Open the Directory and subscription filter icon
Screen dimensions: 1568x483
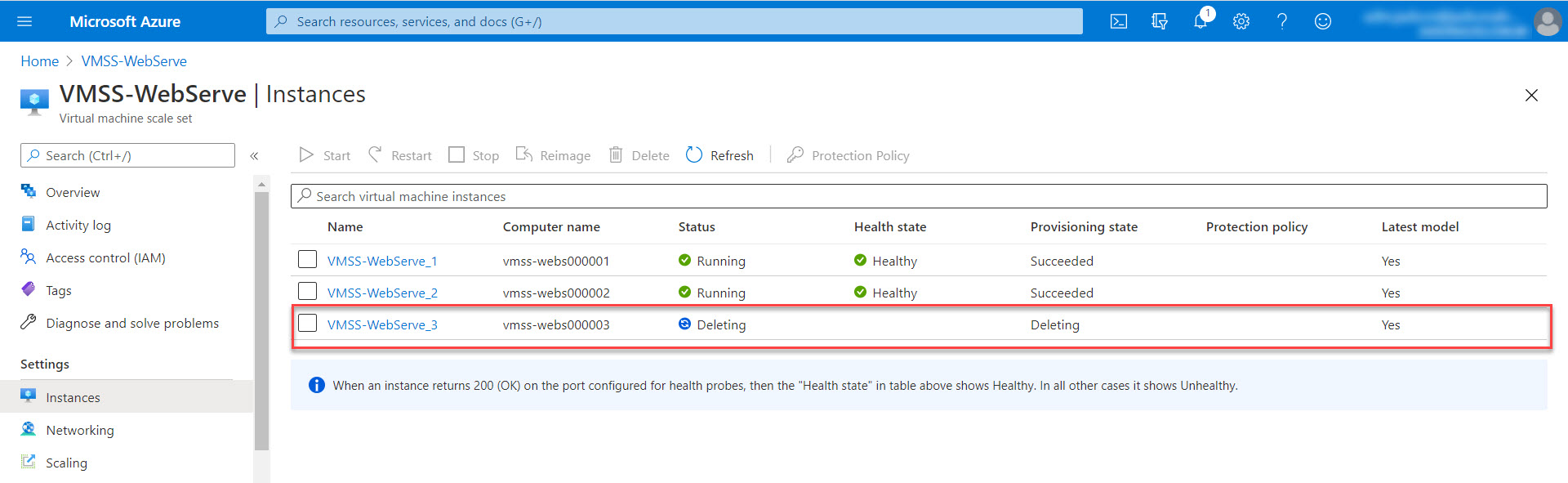[x=1159, y=21]
